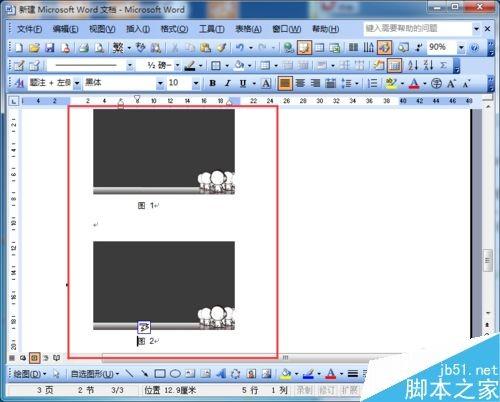Toggle left text alignment

(285, 83)
